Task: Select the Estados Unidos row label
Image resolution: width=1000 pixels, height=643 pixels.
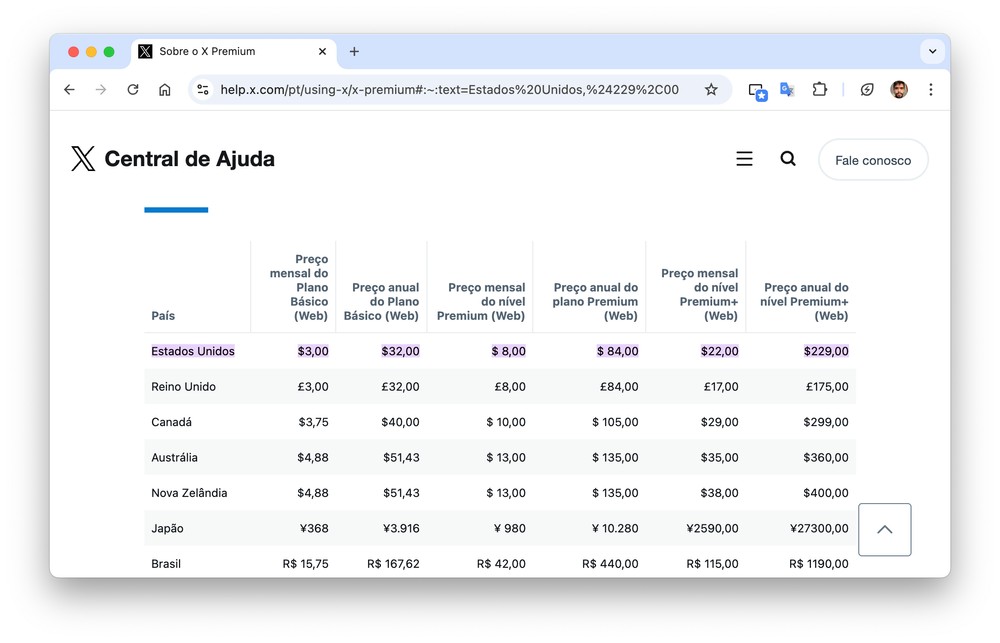Action: pyautogui.click(x=193, y=351)
